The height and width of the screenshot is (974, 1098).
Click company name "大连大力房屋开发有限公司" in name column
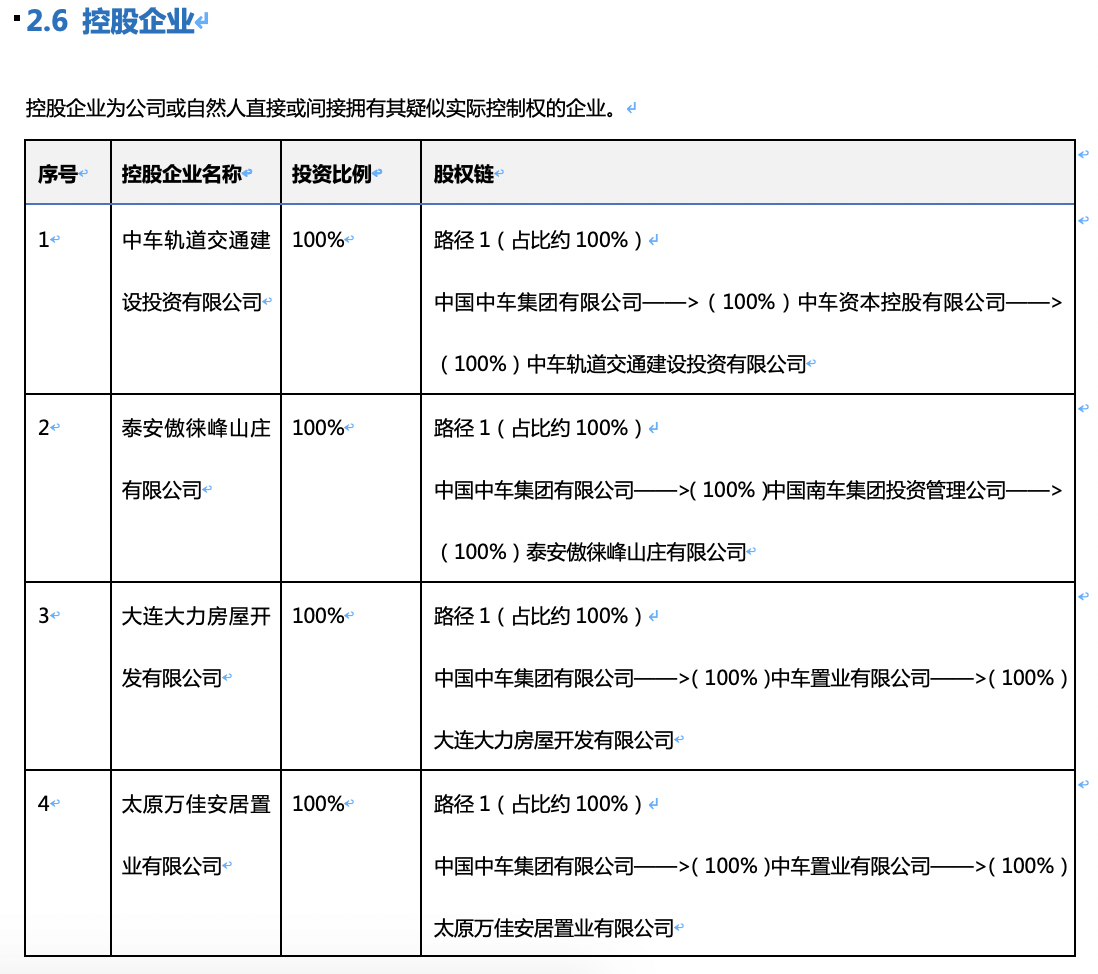(x=196, y=647)
